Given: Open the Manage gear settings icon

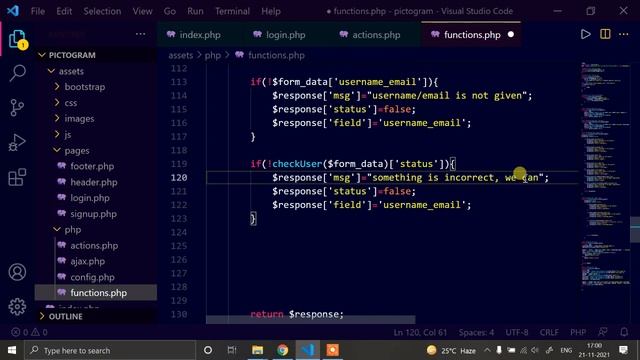Looking at the screenshot, I should pyautogui.click(x=17, y=306).
